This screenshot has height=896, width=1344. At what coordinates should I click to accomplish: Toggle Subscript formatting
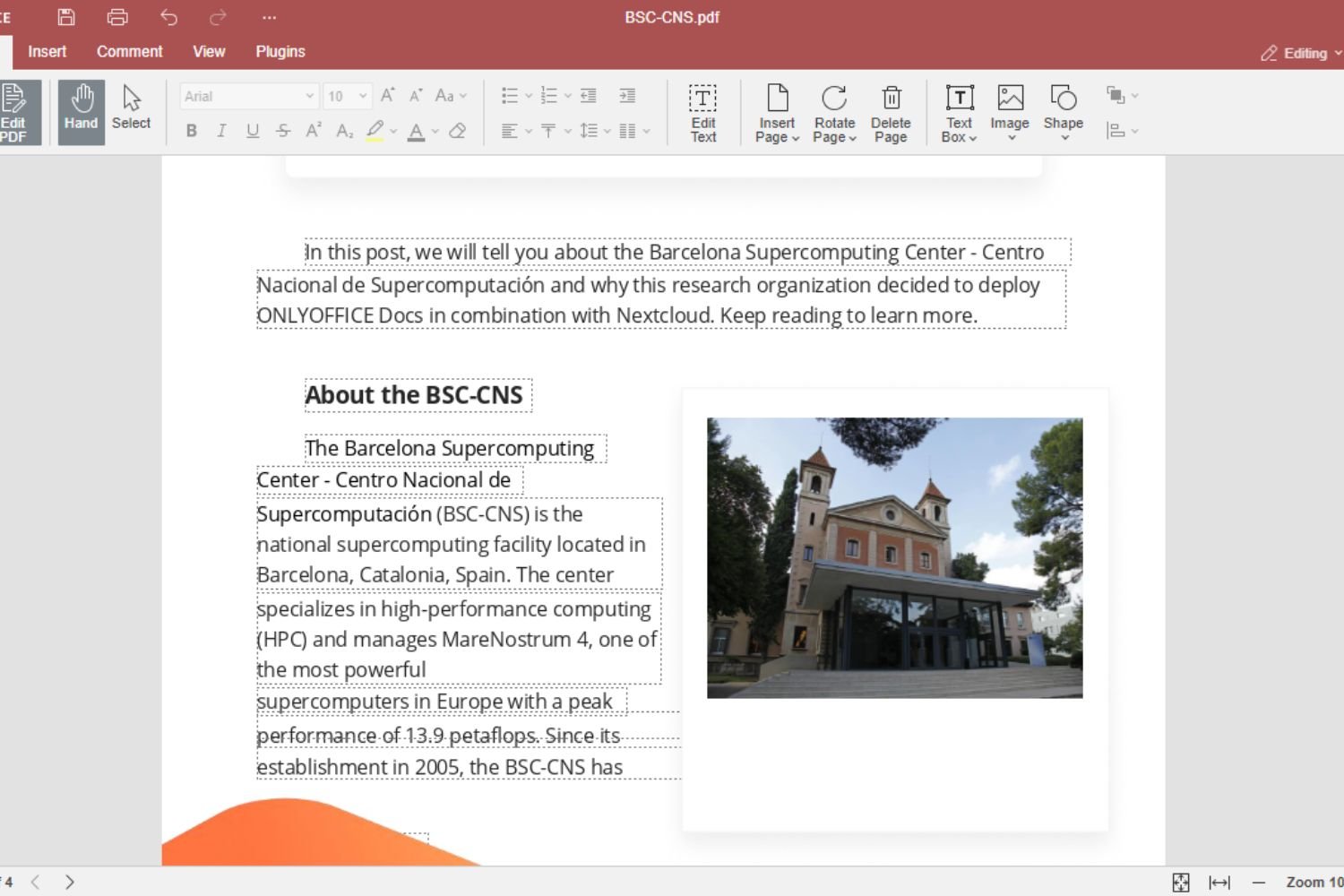(344, 132)
